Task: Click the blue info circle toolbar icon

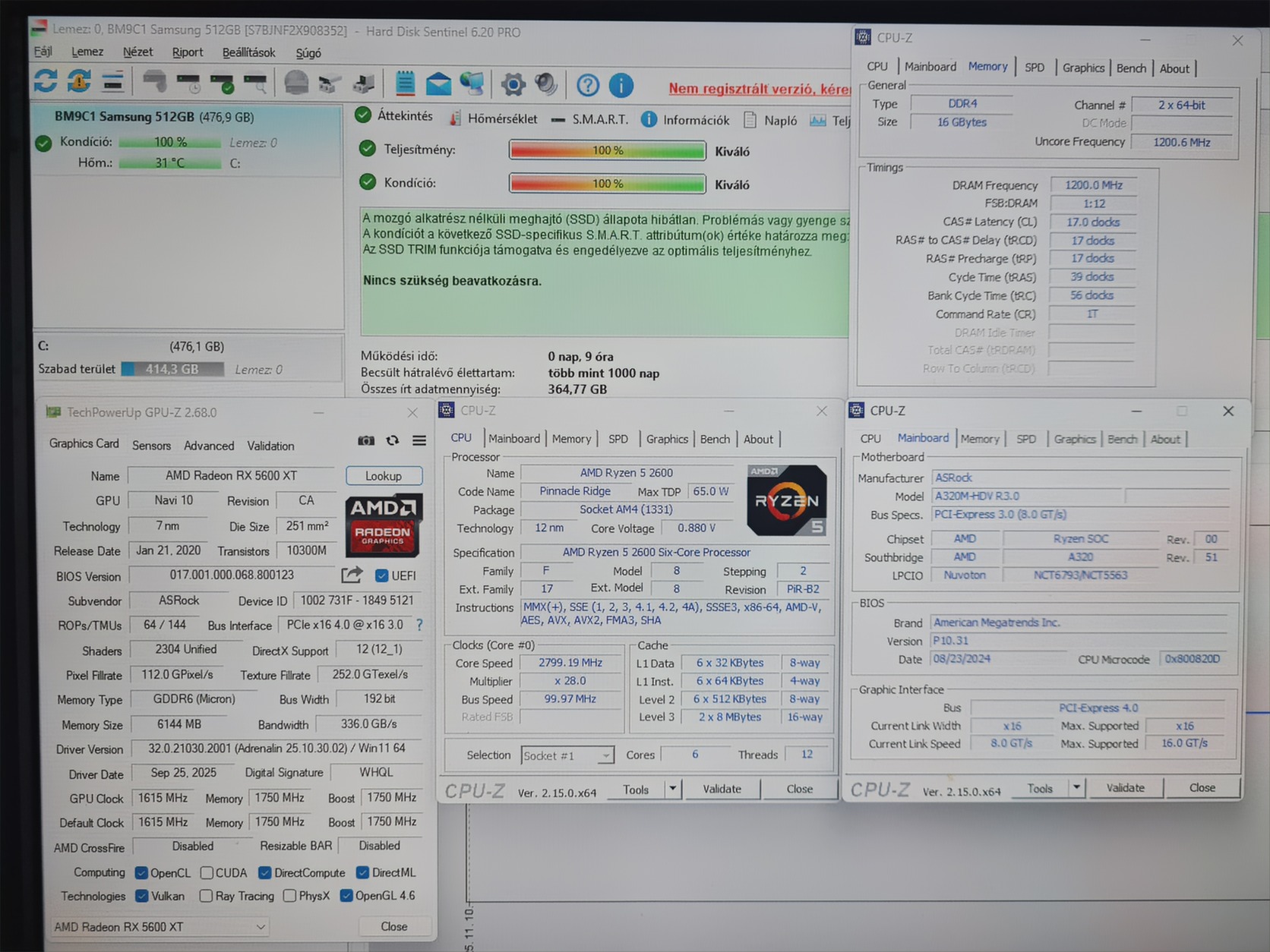Action: pos(621,85)
